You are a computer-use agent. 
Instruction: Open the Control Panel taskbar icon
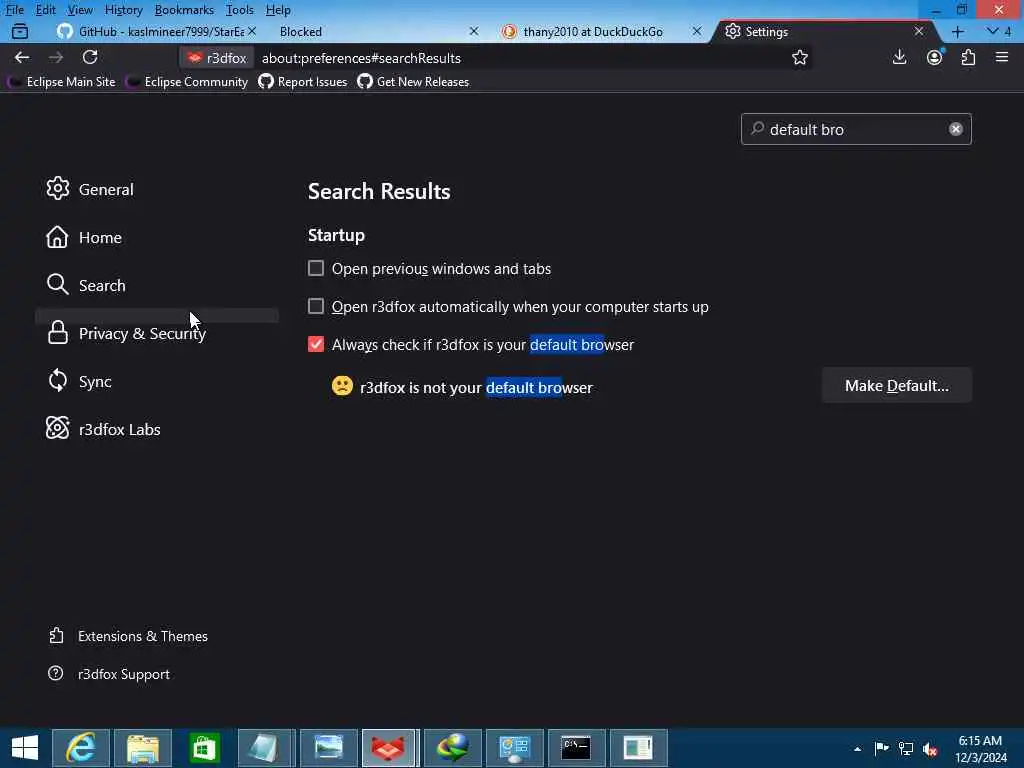[x=515, y=748]
